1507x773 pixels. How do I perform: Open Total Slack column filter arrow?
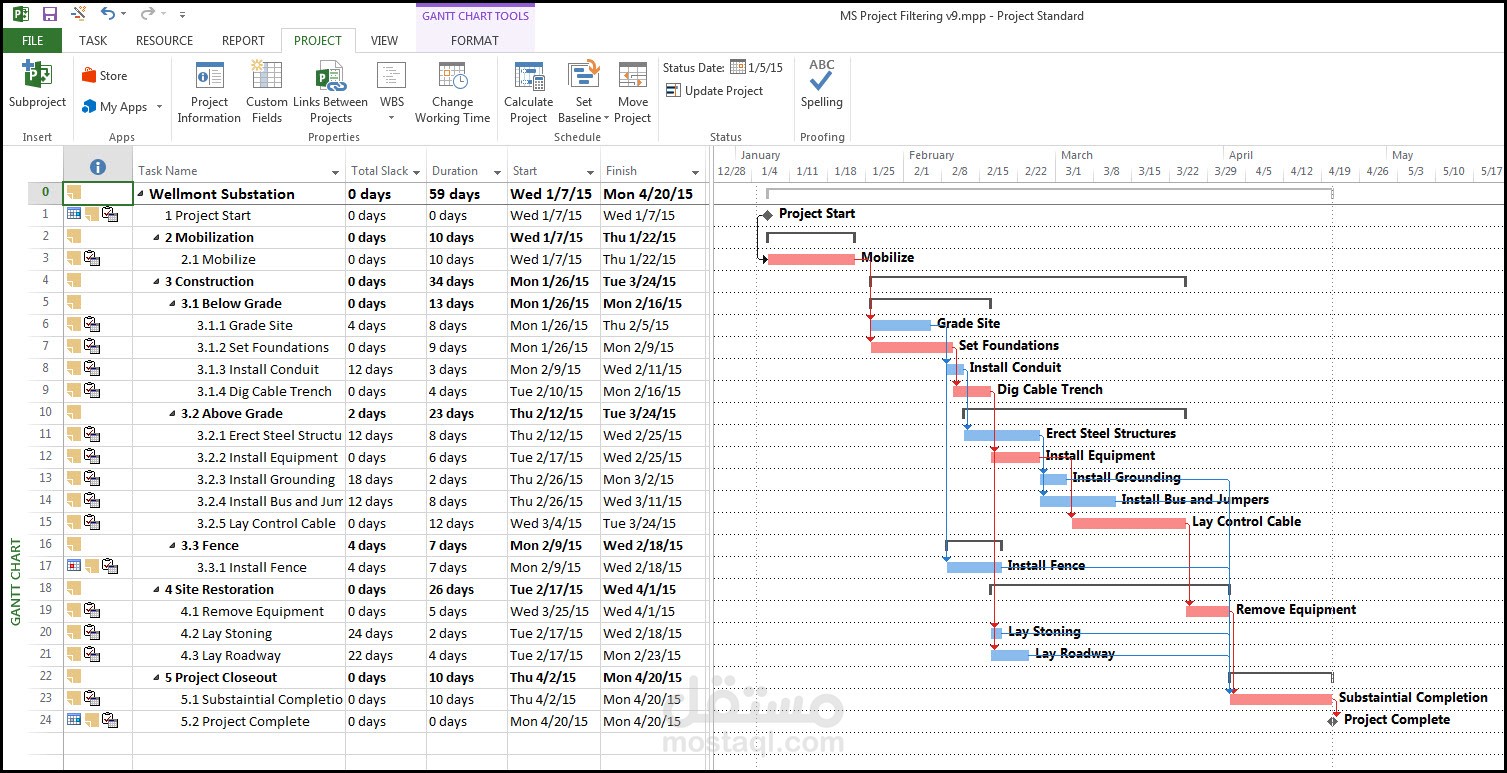(x=415, y=172)
